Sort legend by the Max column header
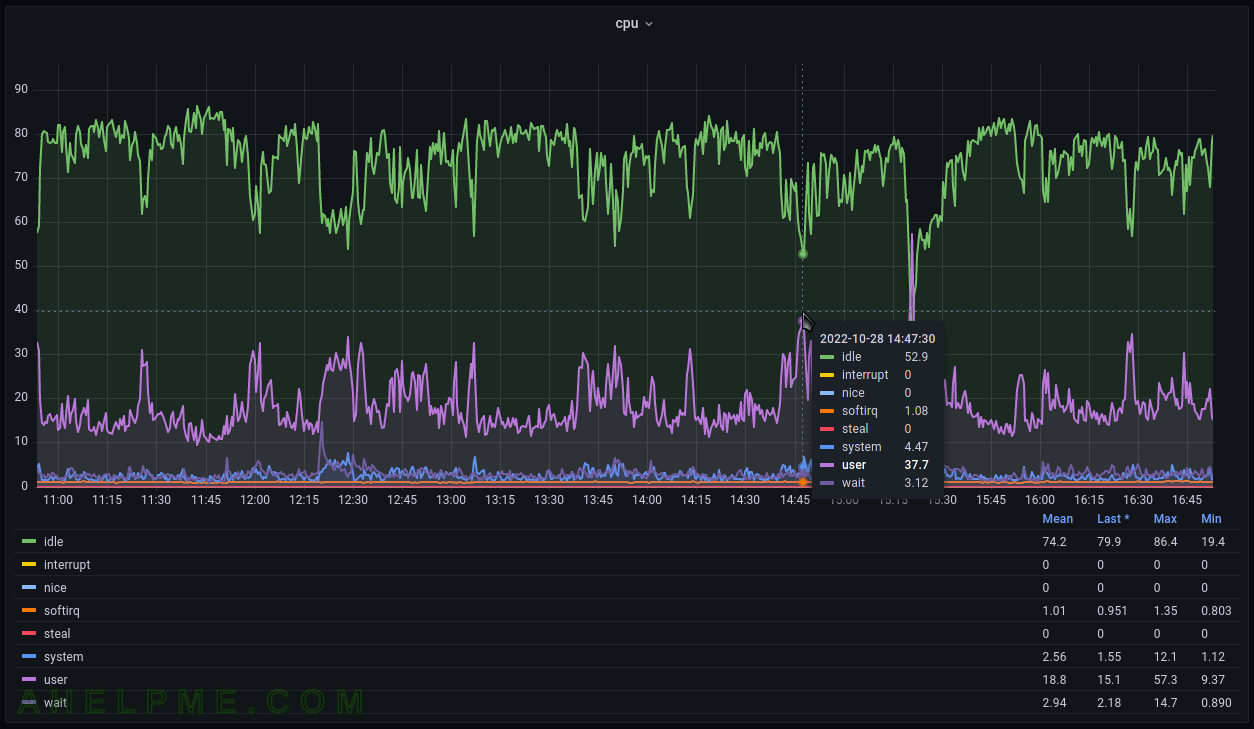Viewport: 1254px width, 729px height. coord(1164,519)
